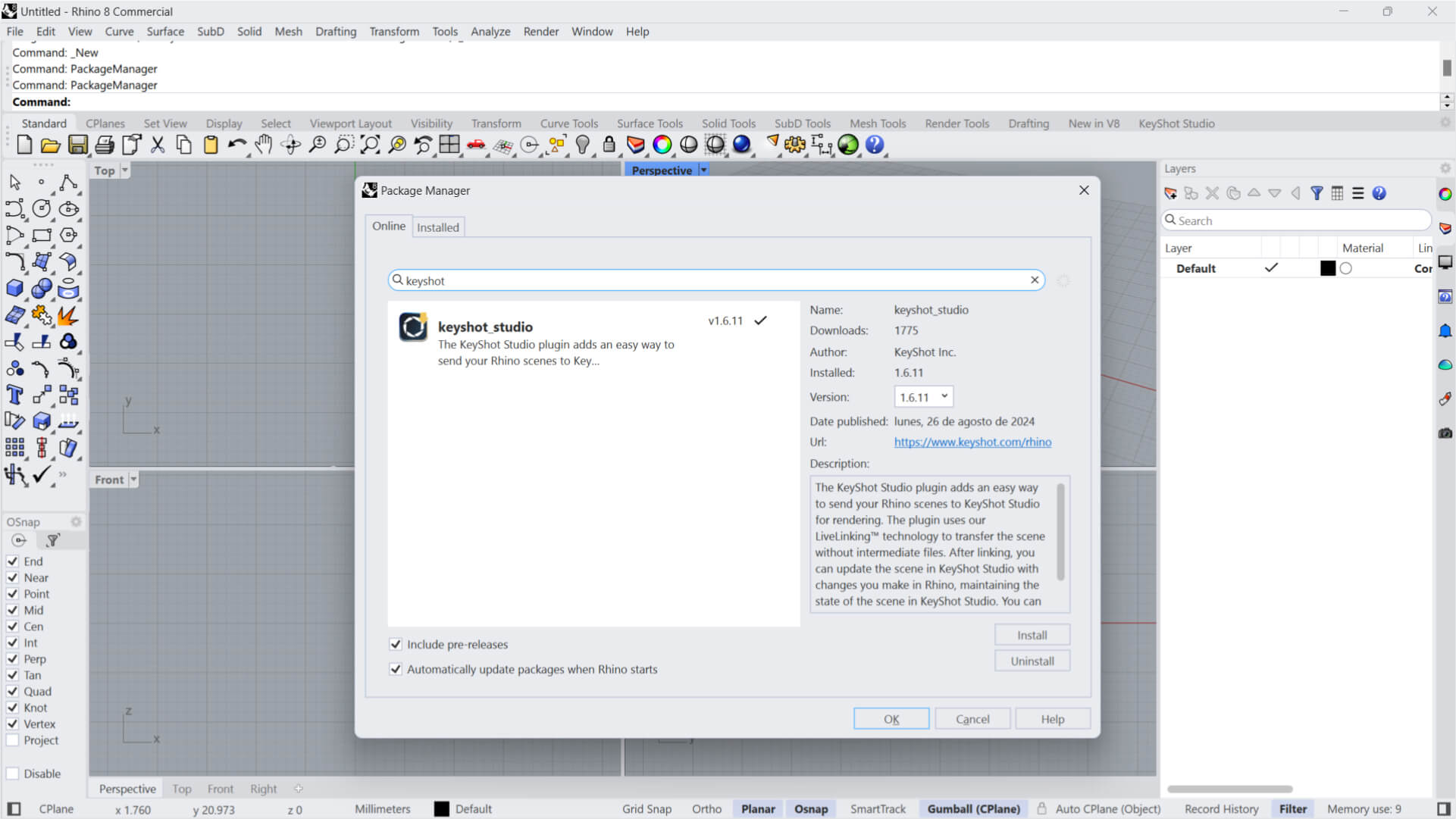Switch to the KeyShot Studio toolbar tab
The height and width of the screenshot is (819, 1456).
pyautogui.click(x=1176, y=123)
